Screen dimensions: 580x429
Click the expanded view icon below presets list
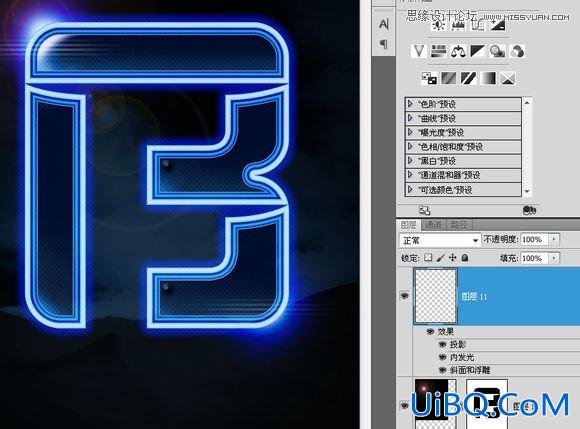(424, 210)
